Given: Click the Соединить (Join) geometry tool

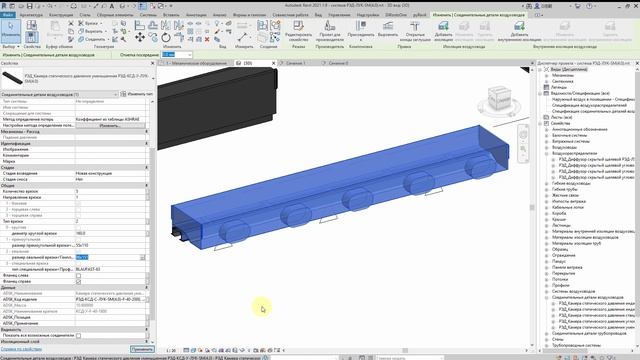Looking at the screenshot, I should (x=92, y=39).
